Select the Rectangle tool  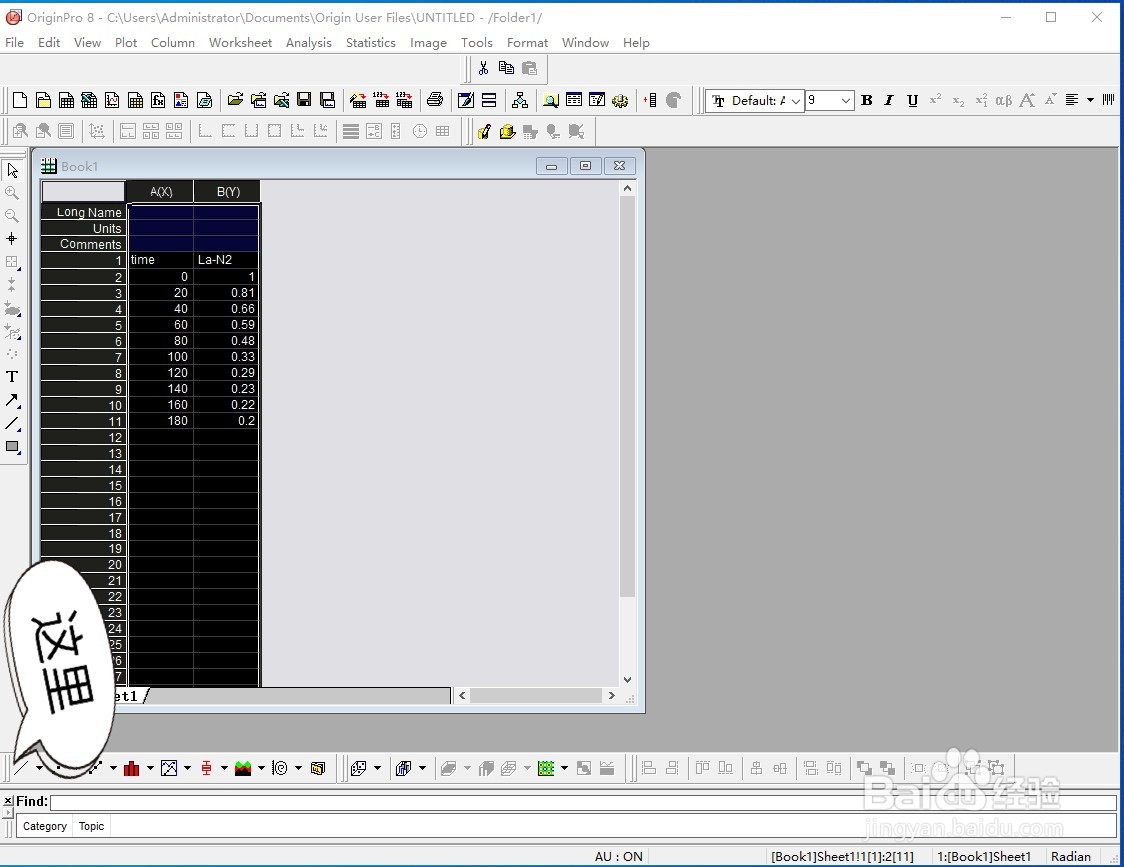(12, 446)
